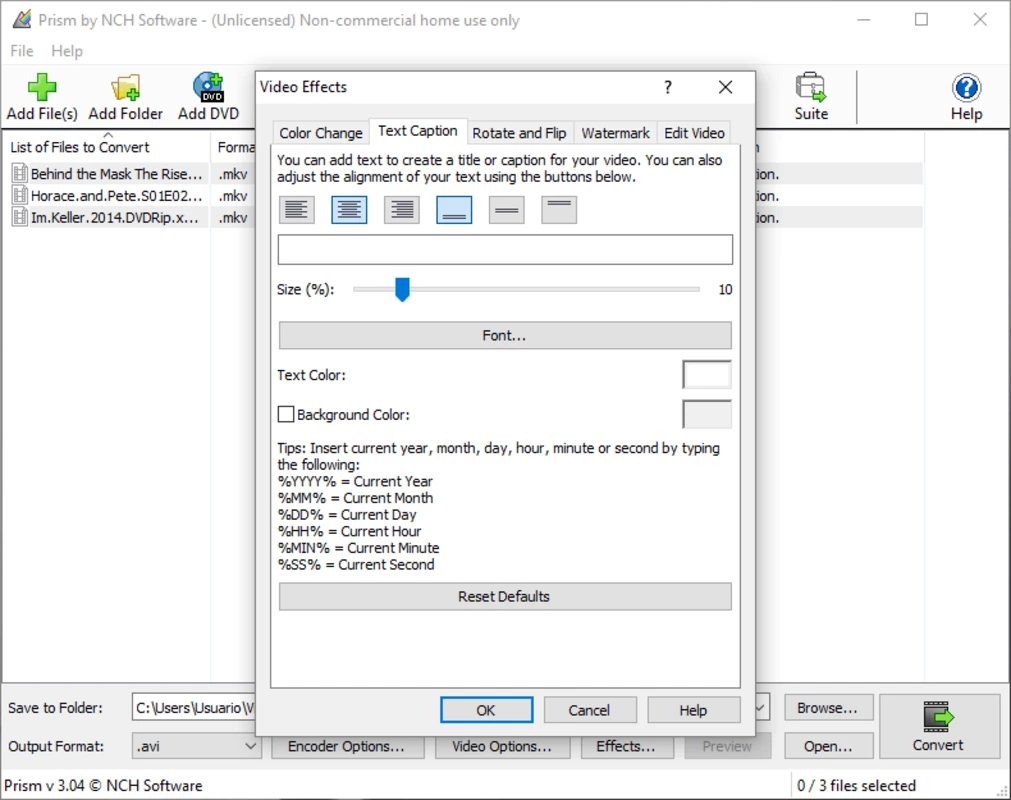Click the Video Effects question mark button
Image resolution: width=1011 pixels, height=800 pixels.
[x=668, y=87]
